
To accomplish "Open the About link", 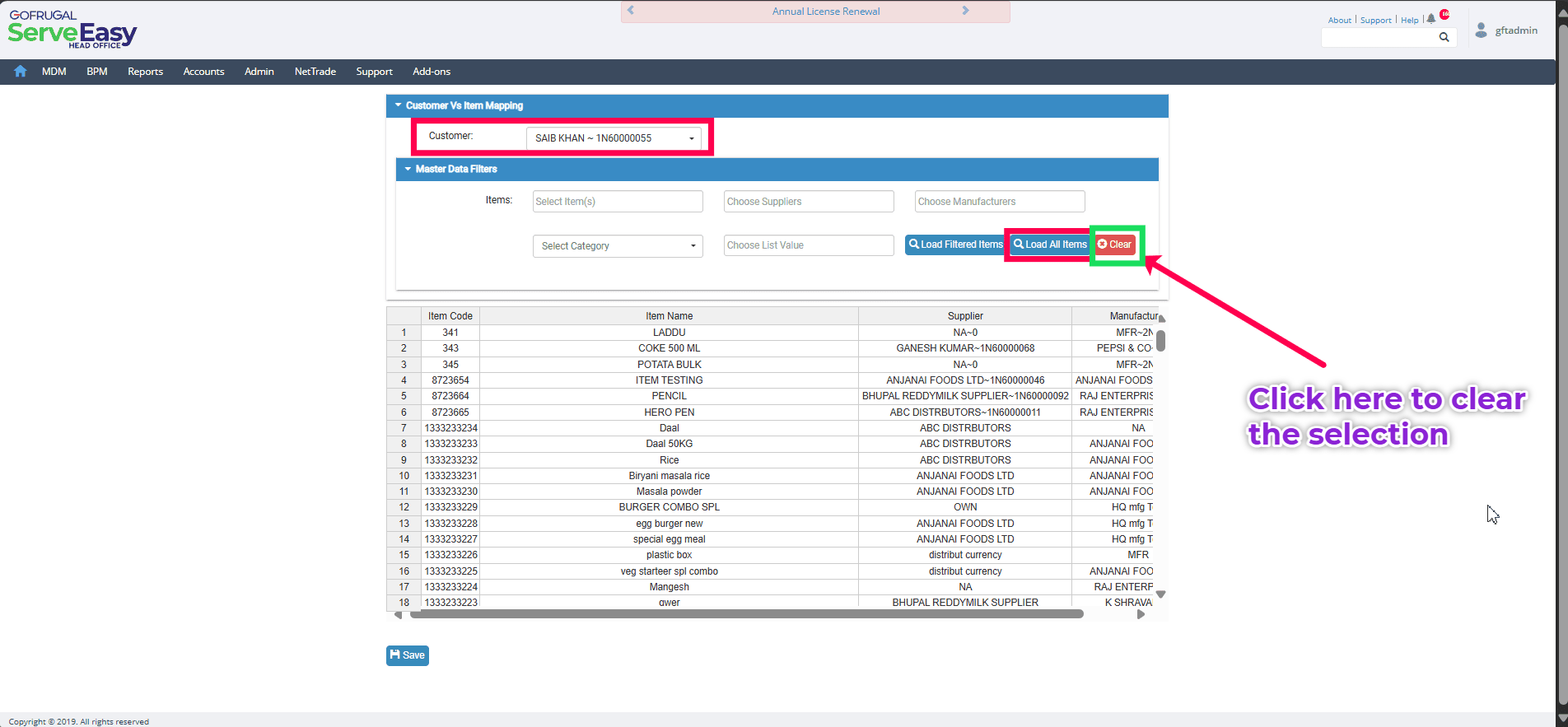I will coord(1340,20).
